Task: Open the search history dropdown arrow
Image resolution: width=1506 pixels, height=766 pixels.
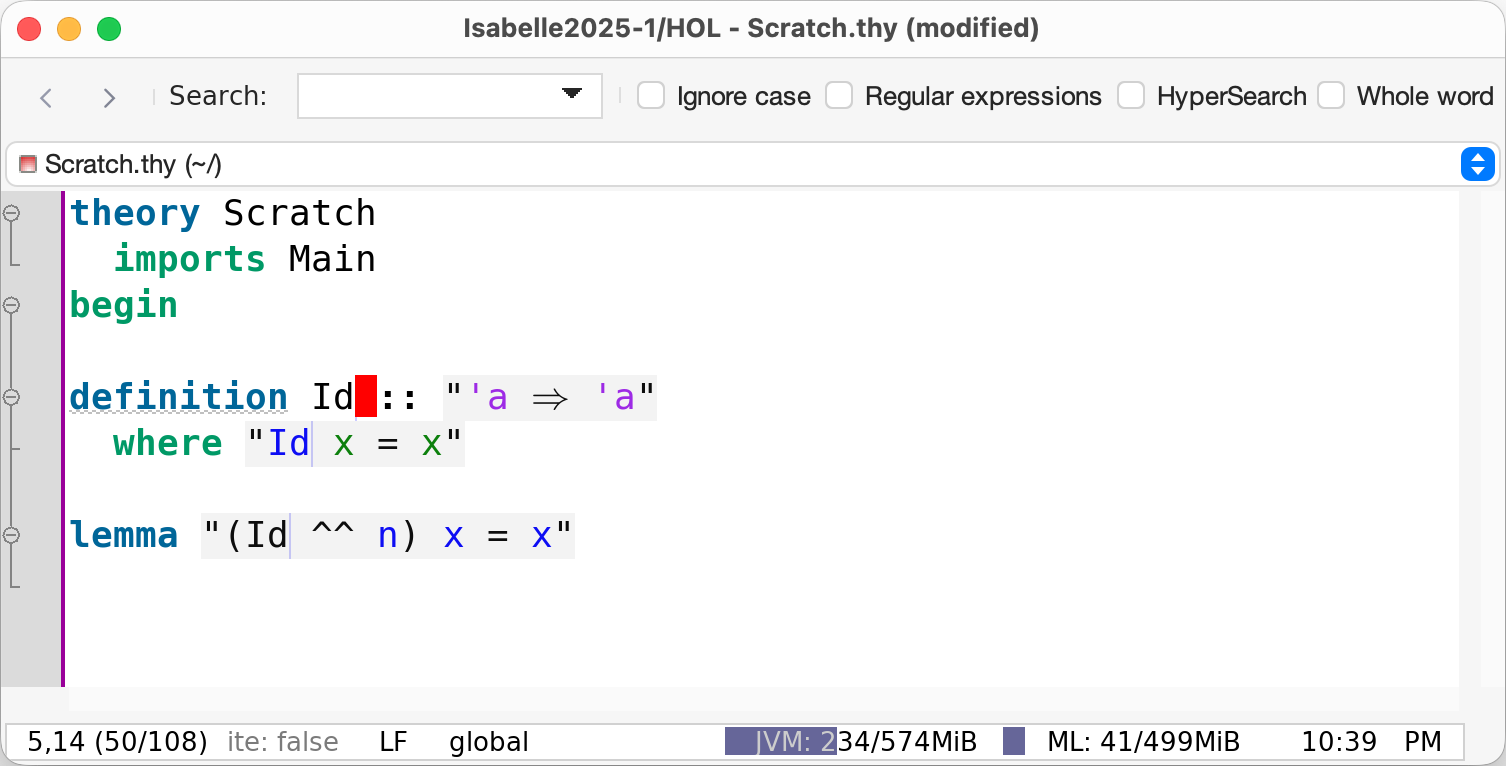Action: tap(572, 94)
